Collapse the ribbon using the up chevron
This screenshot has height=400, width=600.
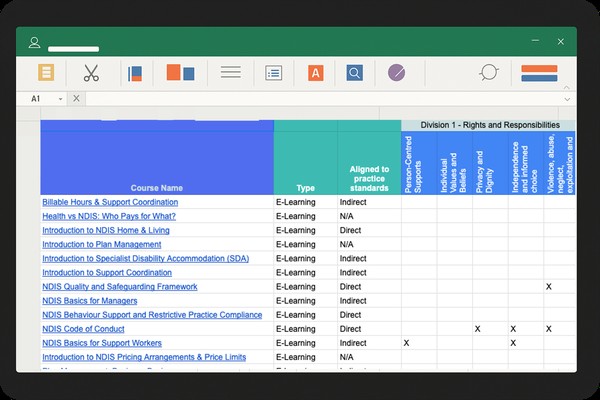coord(567,88)
